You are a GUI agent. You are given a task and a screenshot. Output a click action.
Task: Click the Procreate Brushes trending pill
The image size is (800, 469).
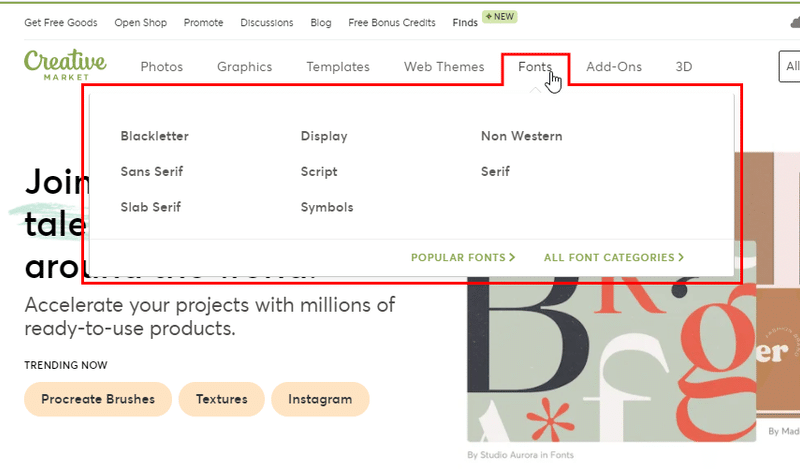point(98,399)
